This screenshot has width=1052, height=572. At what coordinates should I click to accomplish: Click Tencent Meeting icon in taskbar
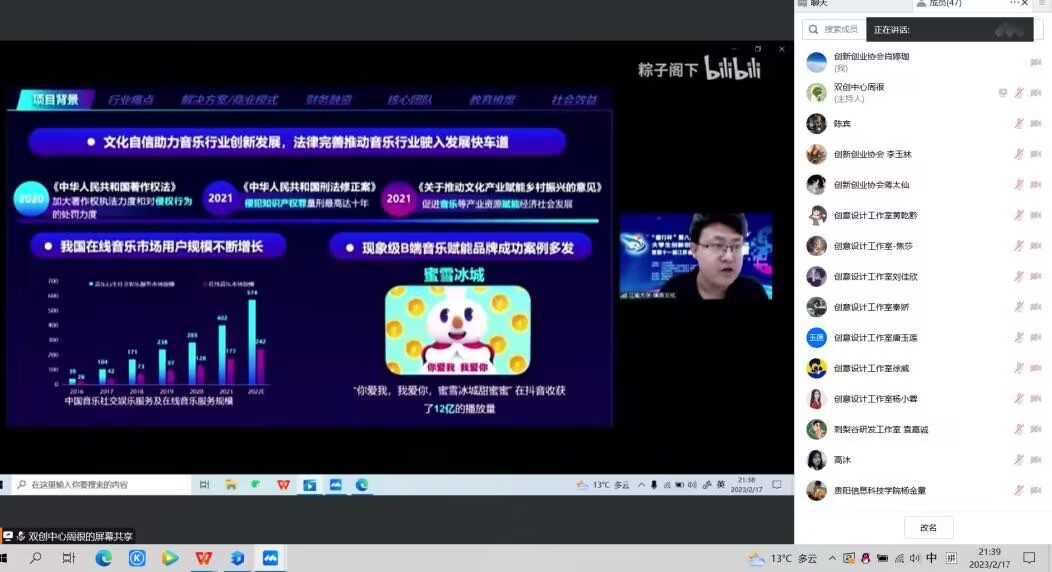click(270, 558)
